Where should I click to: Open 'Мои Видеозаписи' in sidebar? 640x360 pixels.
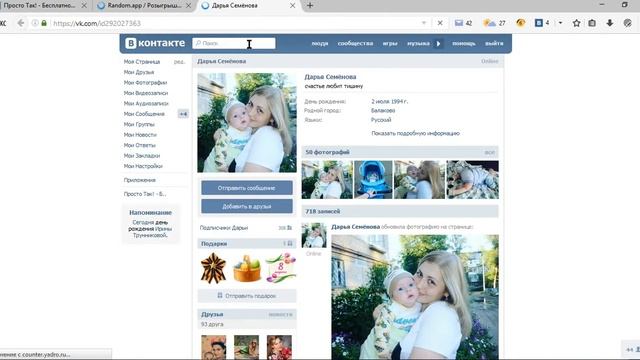tap(146, 93)
